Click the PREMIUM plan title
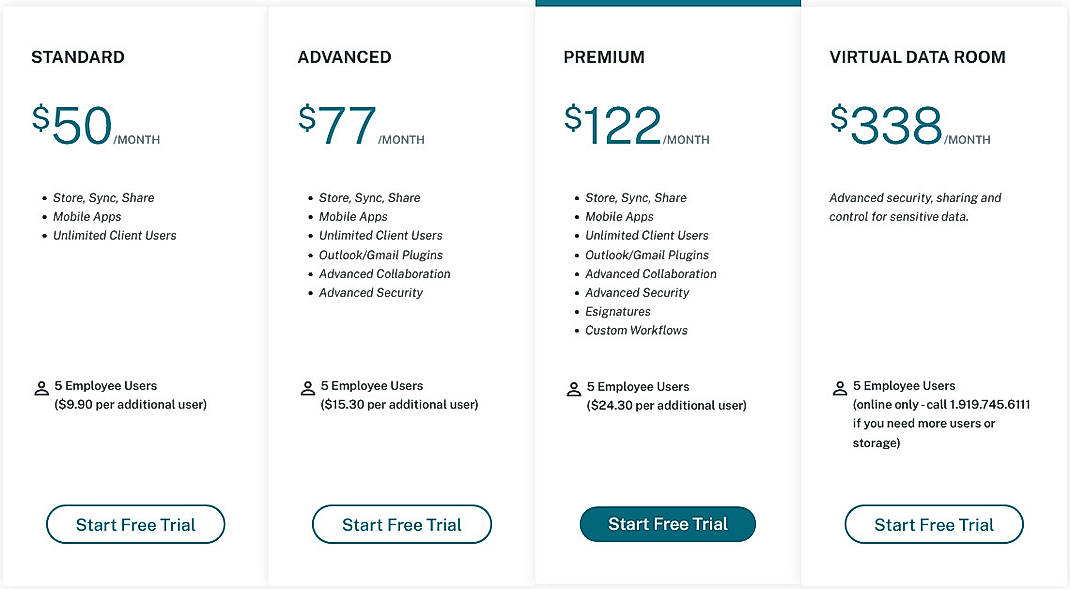1070x589 pixels. click(604, 57)
